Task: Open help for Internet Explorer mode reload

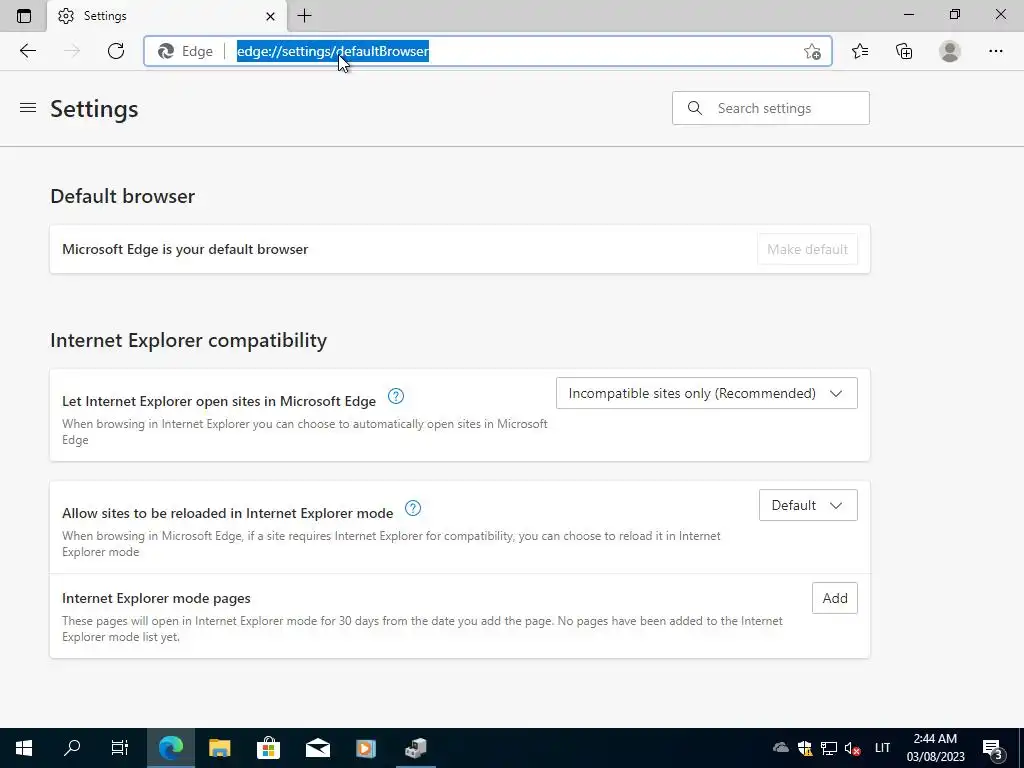Action: (x=413, y=508)
